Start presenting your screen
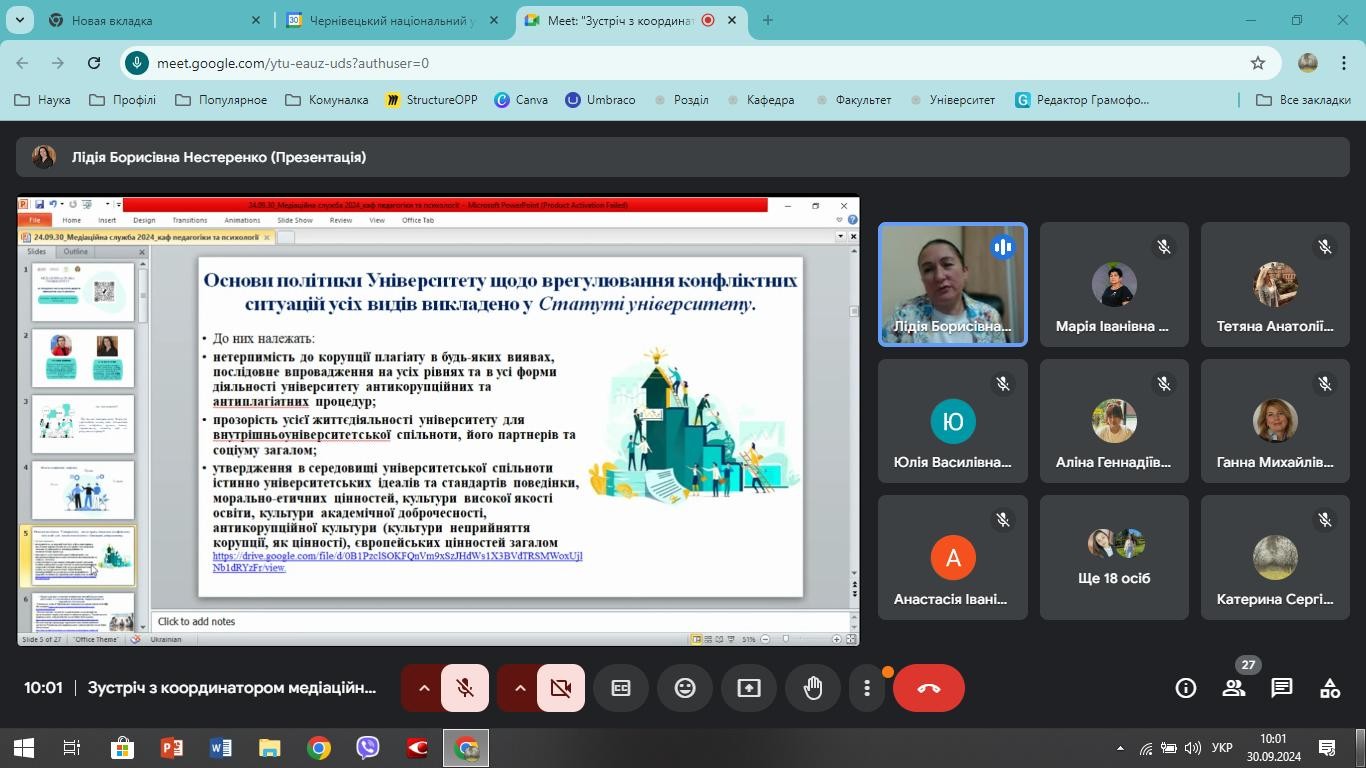 749,688
